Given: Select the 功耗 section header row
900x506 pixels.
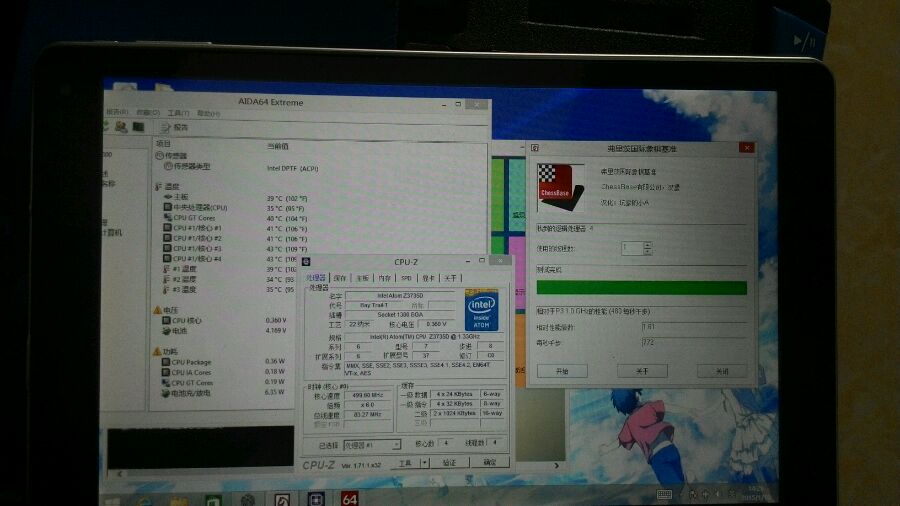Looking at the screenshot, I should pos(165,351).
